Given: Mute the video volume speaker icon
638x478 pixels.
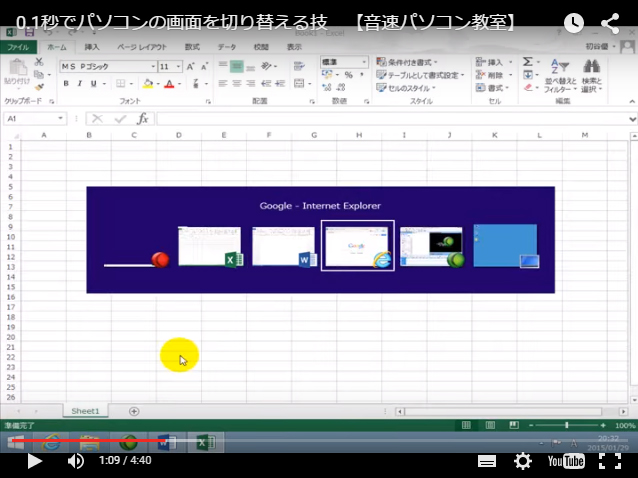Looking at the screenshot, I should [76, 461].
